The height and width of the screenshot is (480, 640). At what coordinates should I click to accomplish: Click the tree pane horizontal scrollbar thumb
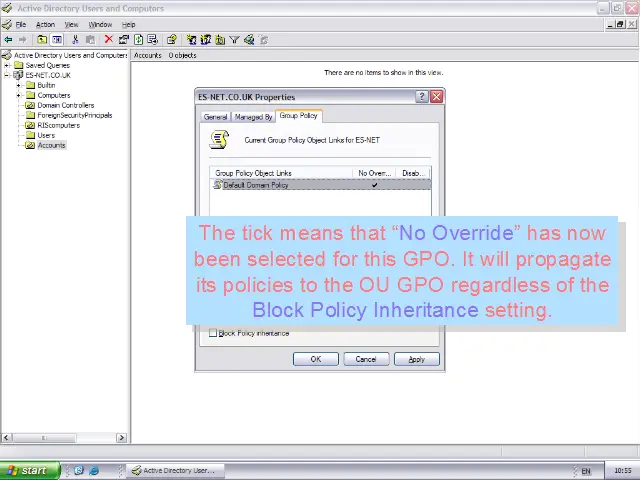point(44,438)
